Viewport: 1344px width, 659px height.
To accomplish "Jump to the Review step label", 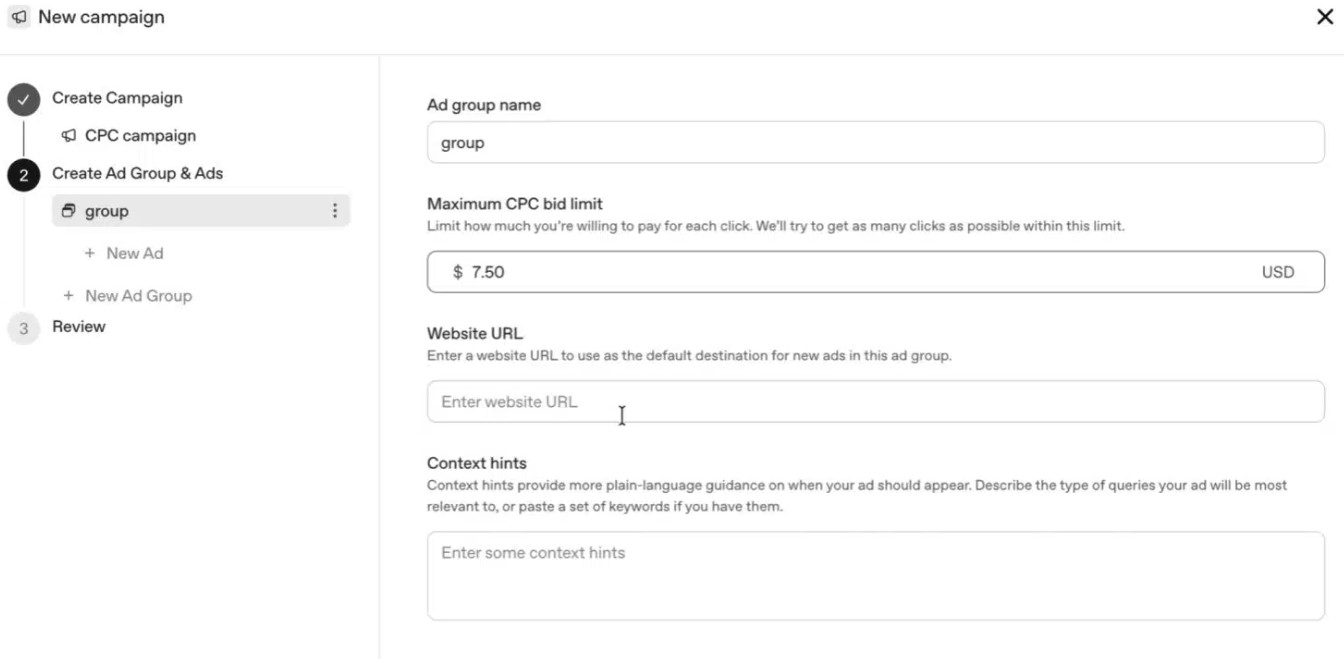I will point(78,326).
